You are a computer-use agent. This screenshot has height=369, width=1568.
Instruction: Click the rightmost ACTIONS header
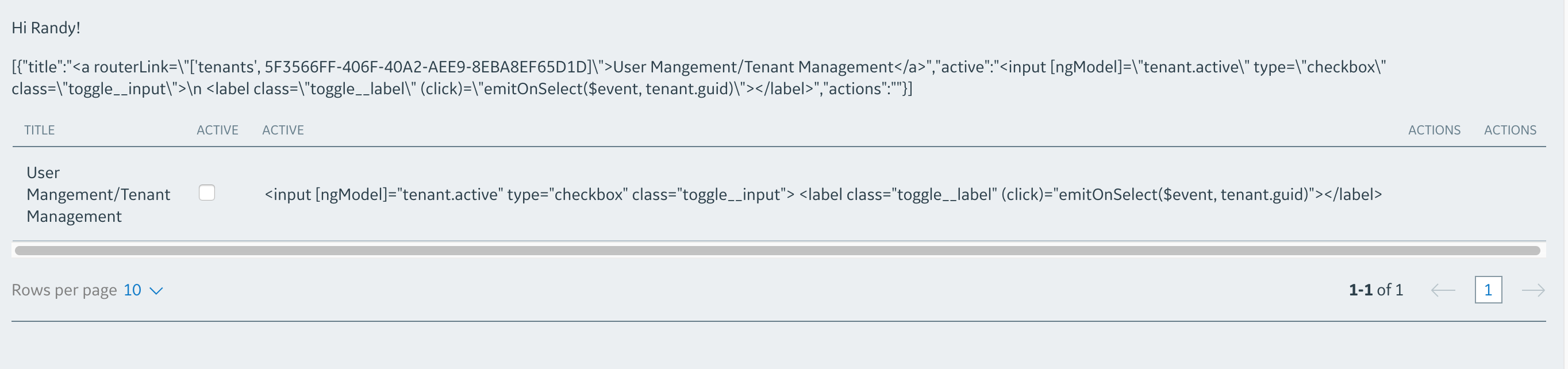click(x=1510, y=130)
